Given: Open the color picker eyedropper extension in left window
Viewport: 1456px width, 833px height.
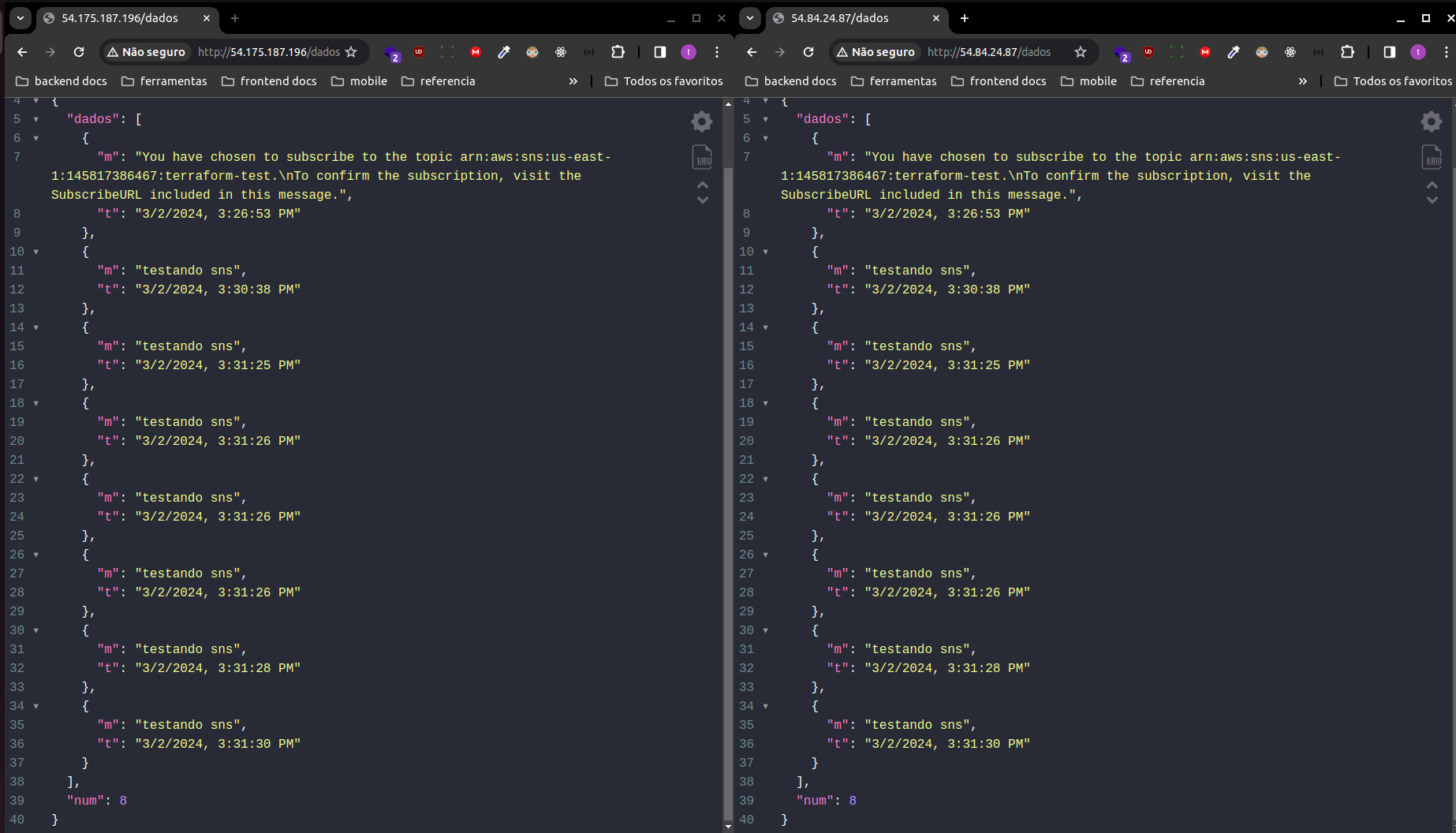Looking at the screenshot, I should tap(504, 52).
